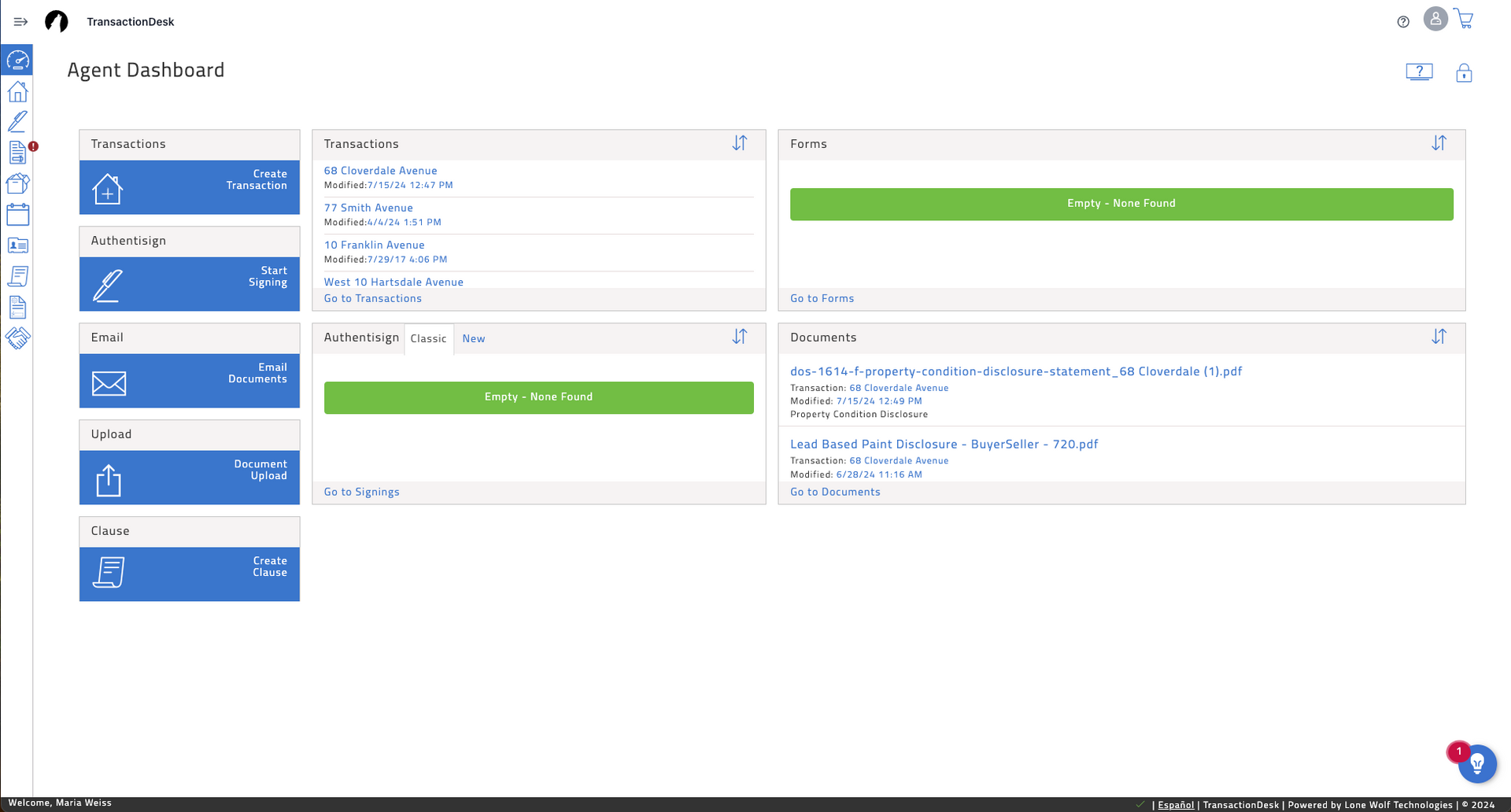Open the house icon in sidebar
Viewport: 1511px width, 812px height.
(17, 91)
